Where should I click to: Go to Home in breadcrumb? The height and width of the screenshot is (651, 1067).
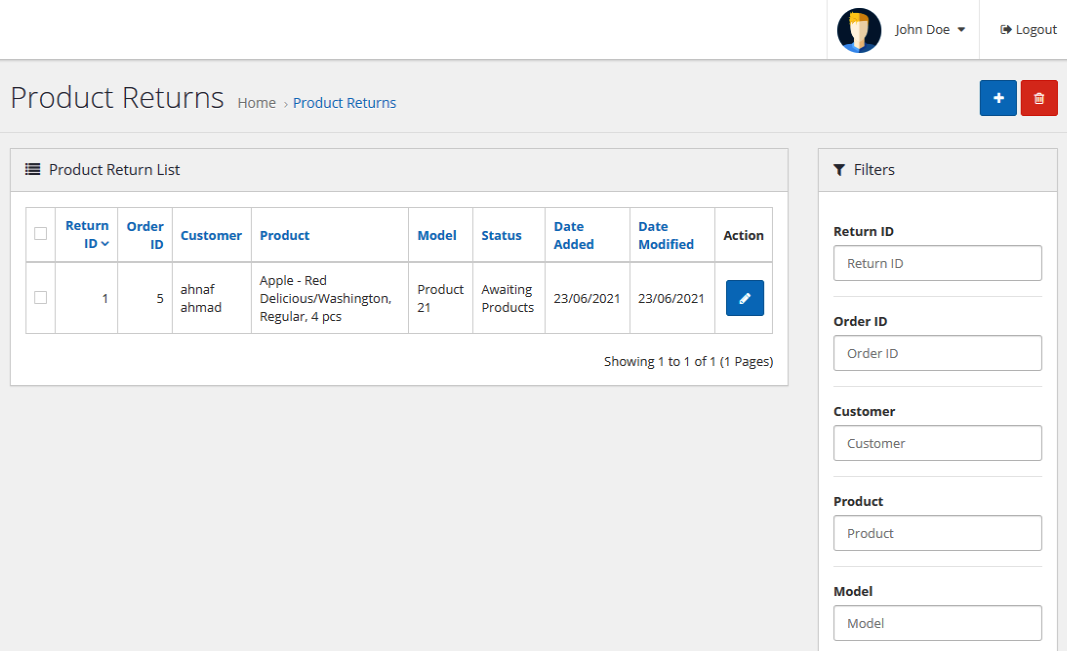(x=256, y=103)
